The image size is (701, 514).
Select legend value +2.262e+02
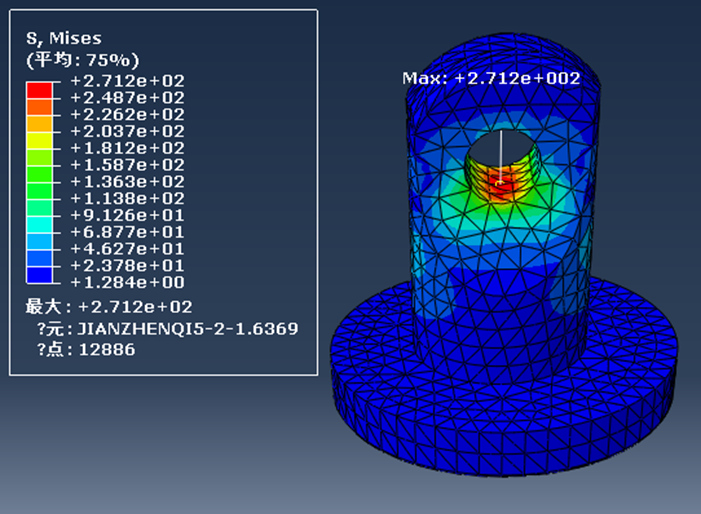pos(127,114)
